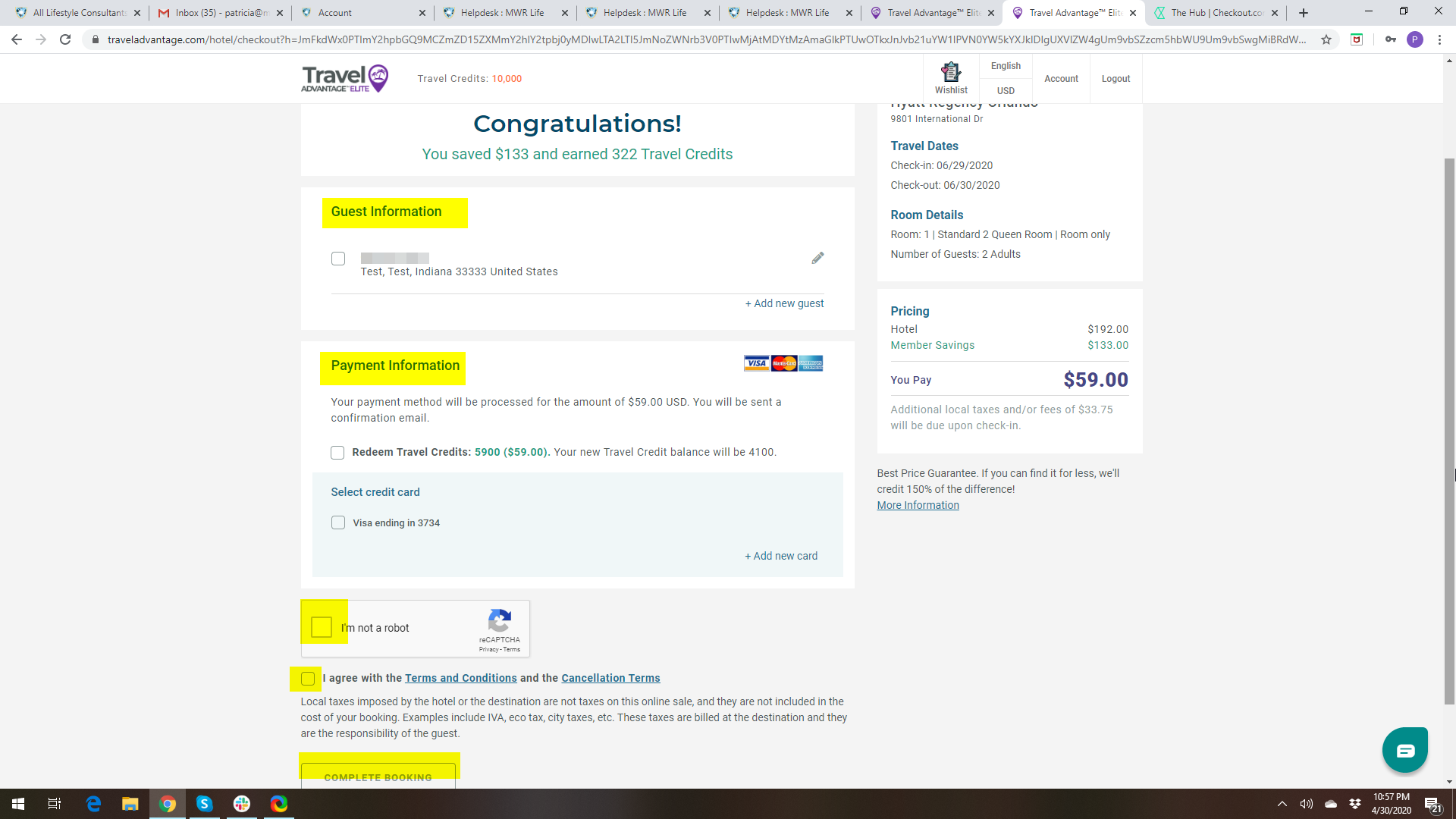This screenshot has height=819, width=1456.
Task: Click the pencil edit guest icon
Action: pyautogui.click(x=817, y=258)
